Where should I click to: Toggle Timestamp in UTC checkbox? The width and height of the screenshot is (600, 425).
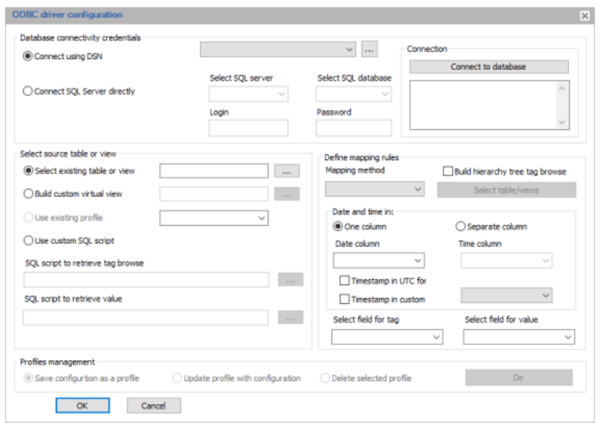tap(345, 281)
